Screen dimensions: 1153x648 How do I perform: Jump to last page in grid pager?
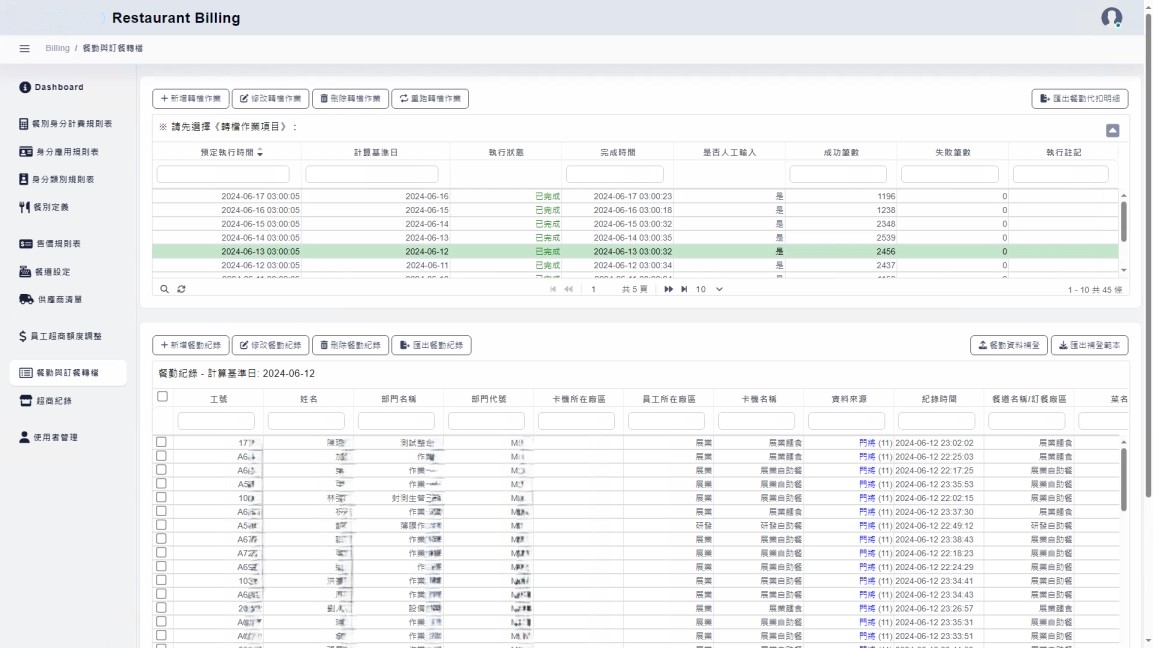coord(684,289)
